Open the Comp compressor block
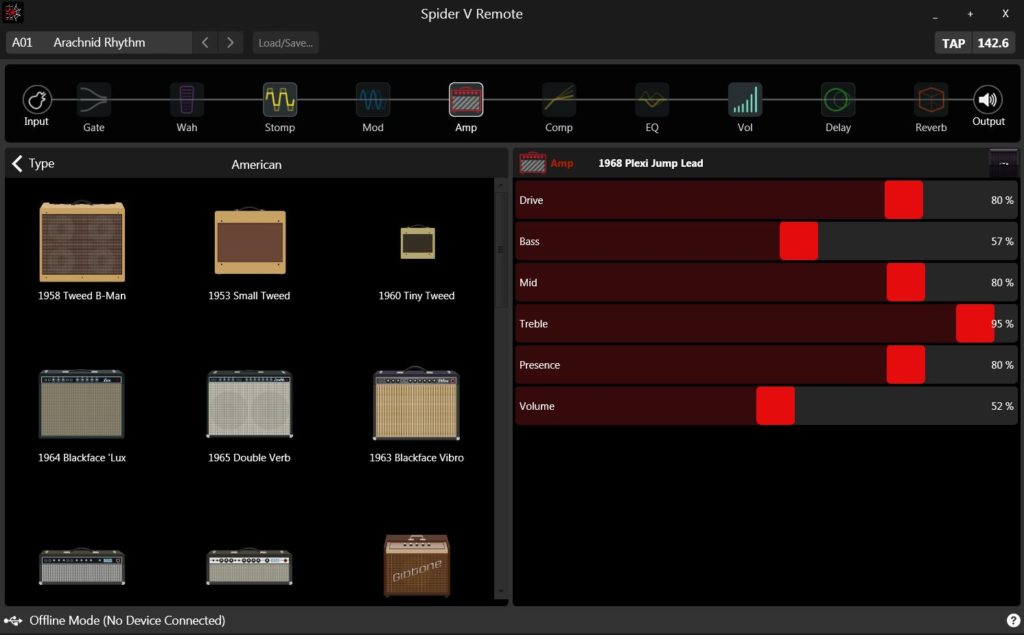1024x635 pixels. point(559,100)
